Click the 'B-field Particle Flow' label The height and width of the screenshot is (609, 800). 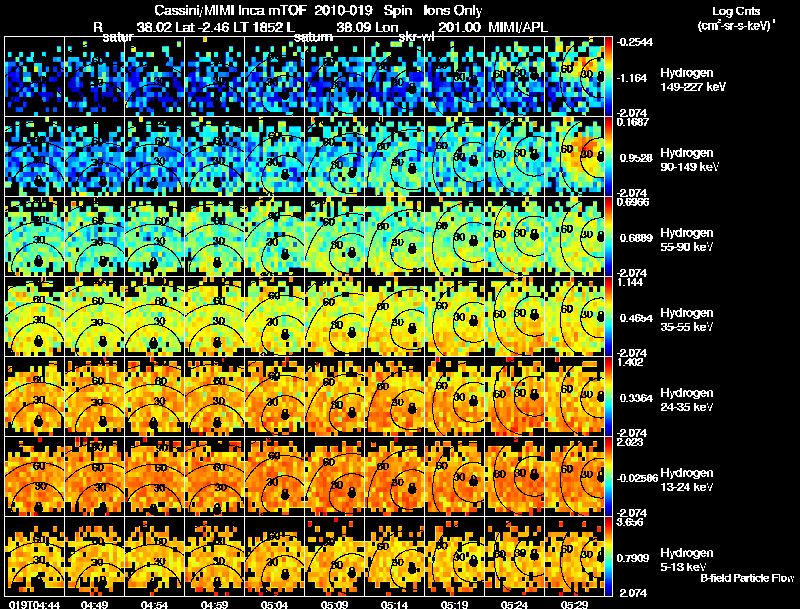click(x=747, y=578)
